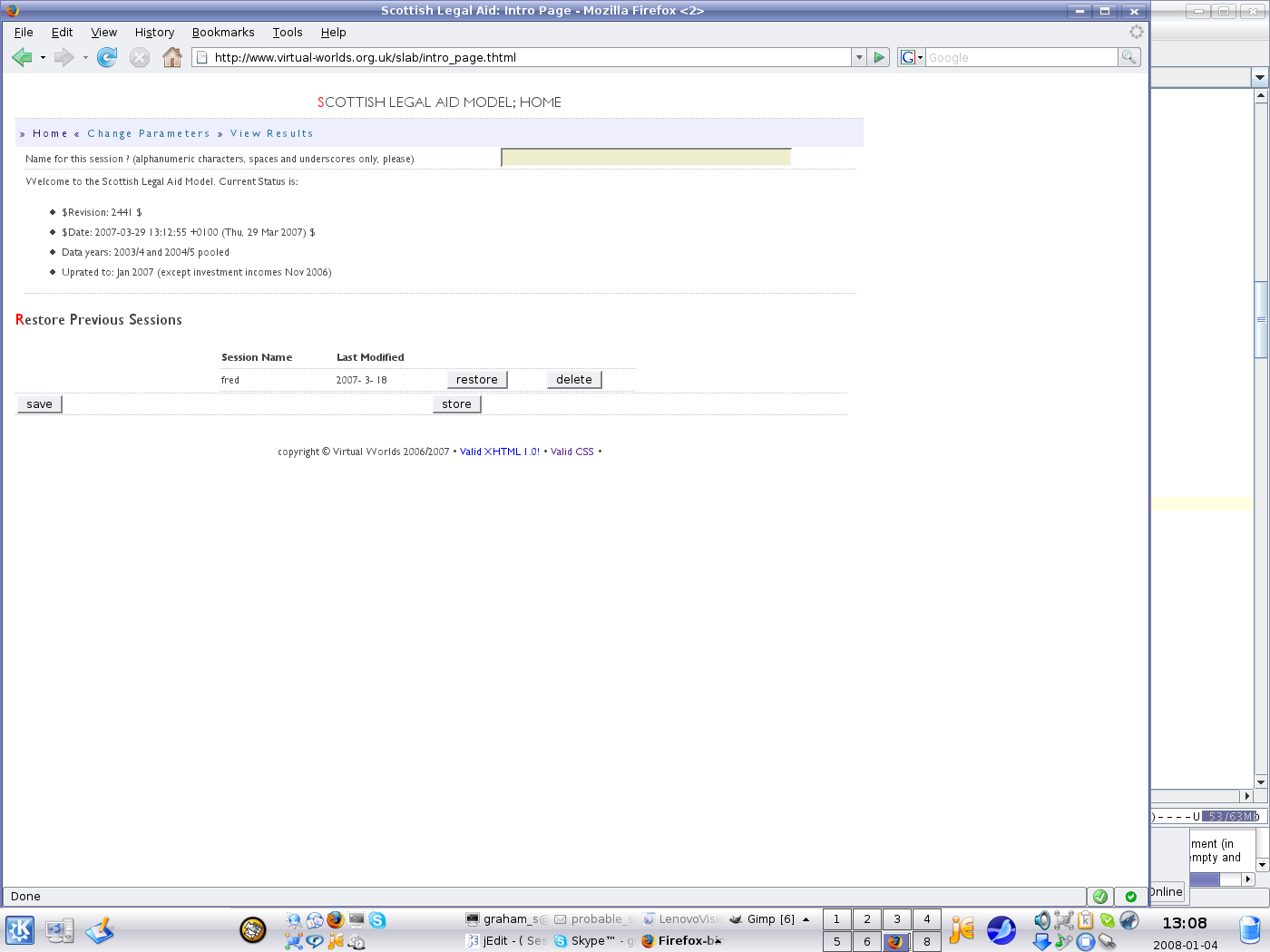Click the volume speaker tray icon
1270x952 pixels.
(1041, 920)
